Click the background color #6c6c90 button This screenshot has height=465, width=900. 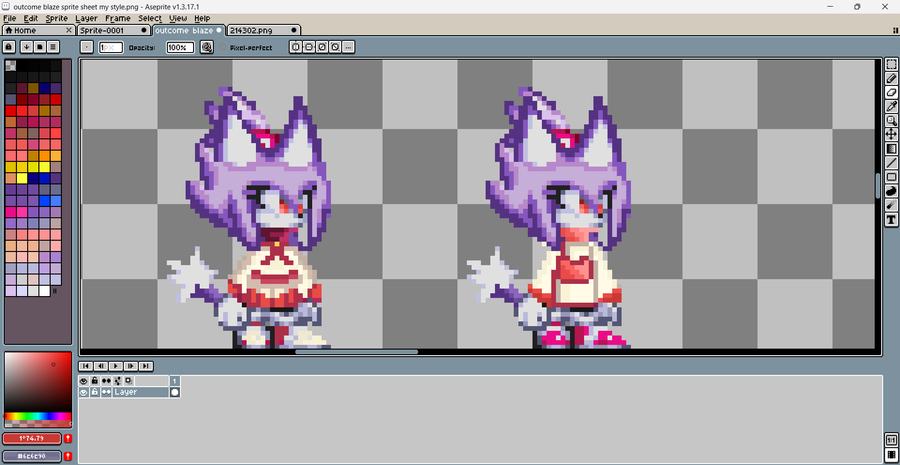32,456
